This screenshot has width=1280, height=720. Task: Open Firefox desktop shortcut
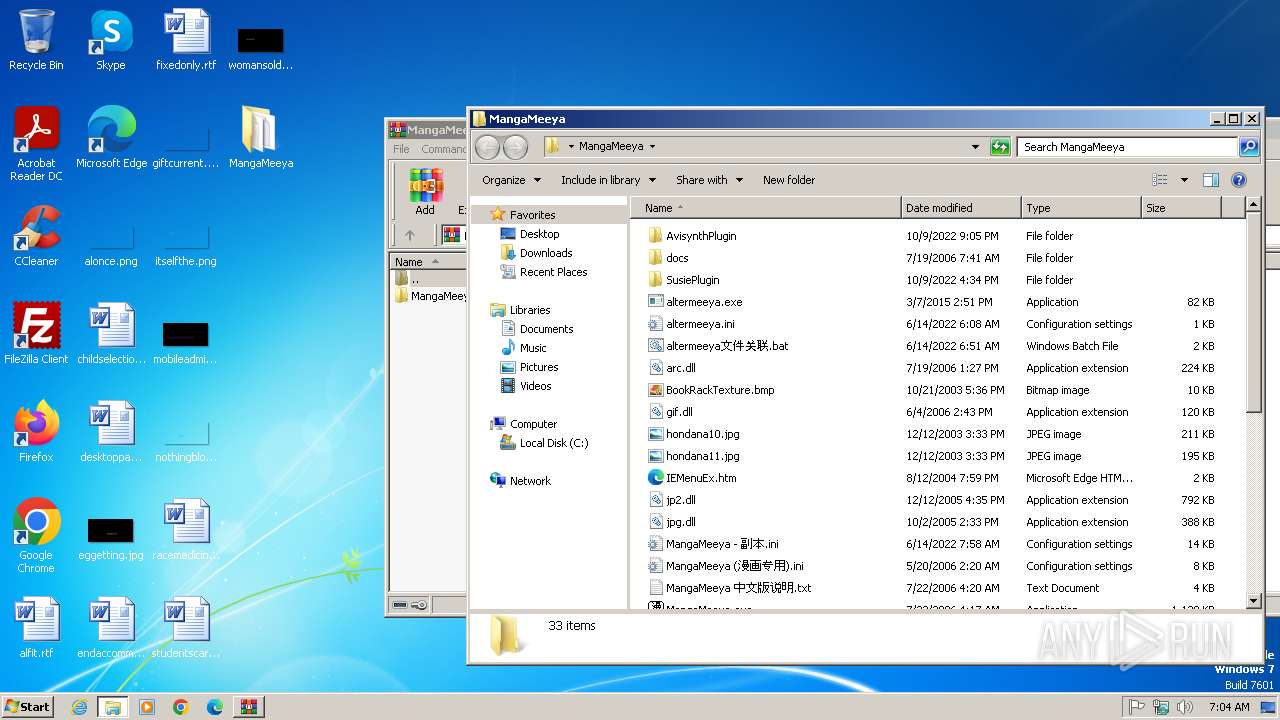[x=36, y=432]
